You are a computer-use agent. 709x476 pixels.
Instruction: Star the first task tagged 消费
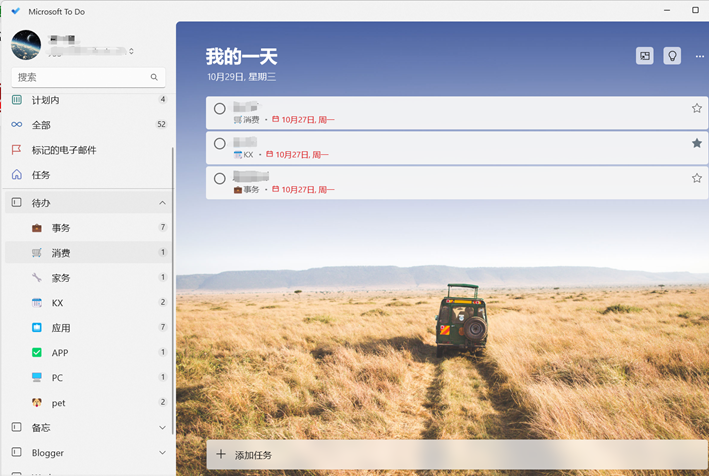click(x=697, y=108)
